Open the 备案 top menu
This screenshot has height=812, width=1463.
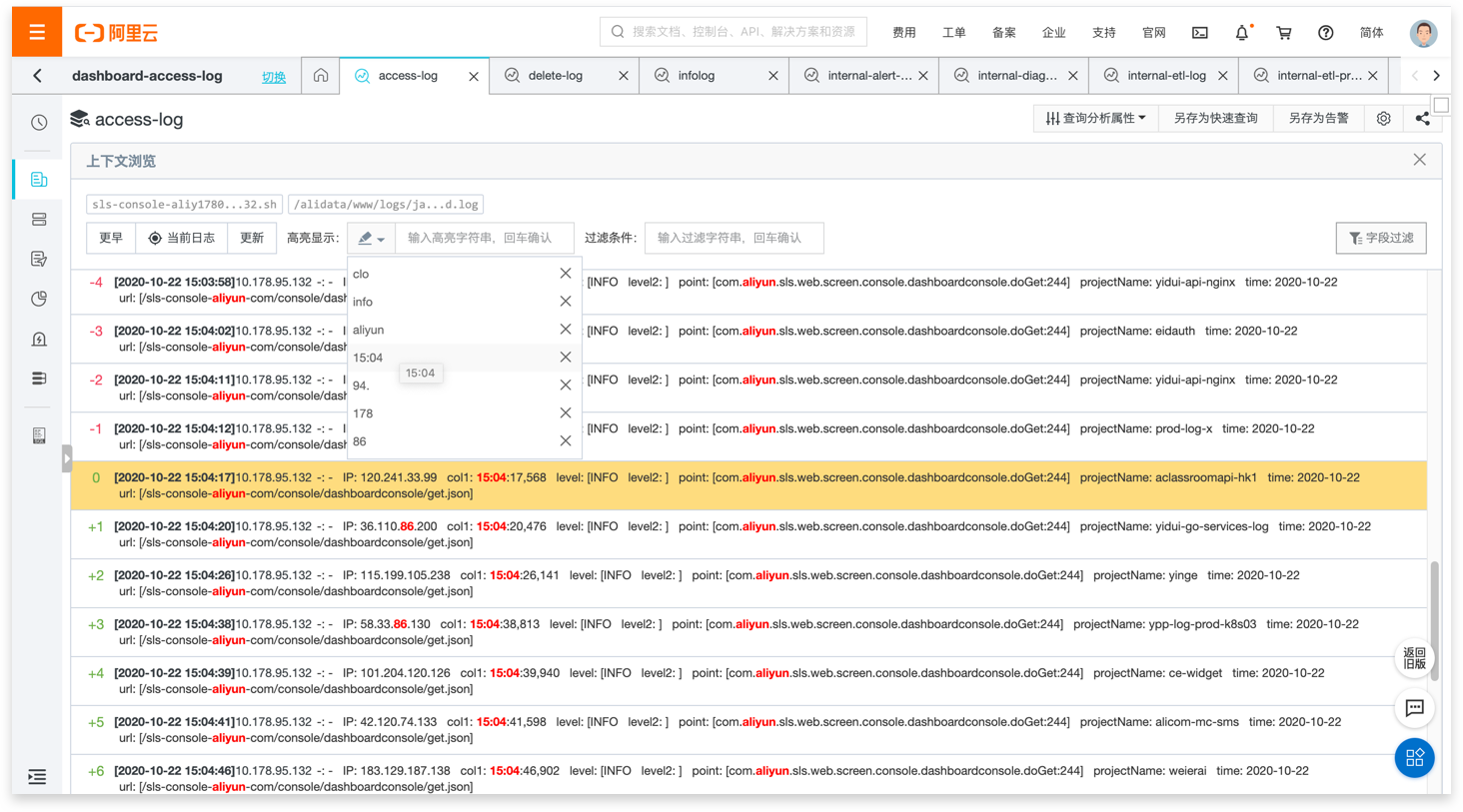1004,33
